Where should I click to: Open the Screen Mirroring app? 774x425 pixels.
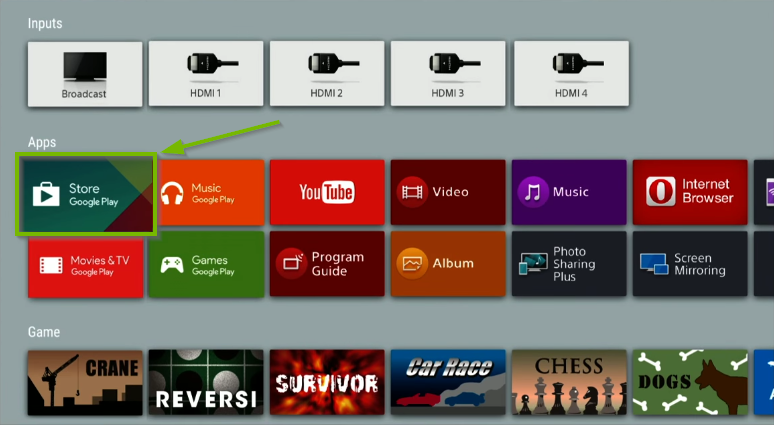point(690,264)
